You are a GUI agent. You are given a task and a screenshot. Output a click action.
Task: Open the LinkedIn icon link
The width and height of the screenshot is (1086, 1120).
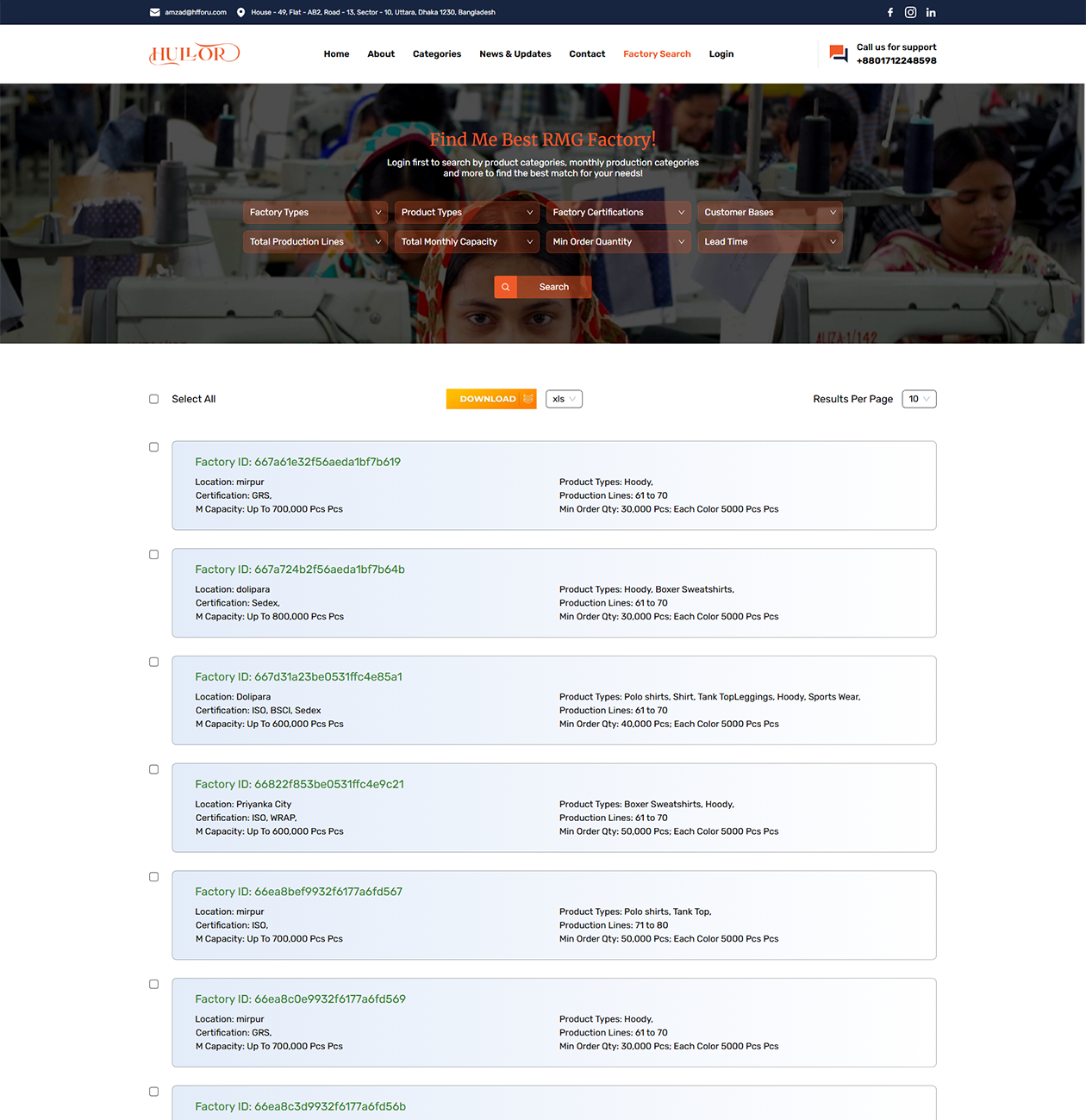click(x=931, y=12)
